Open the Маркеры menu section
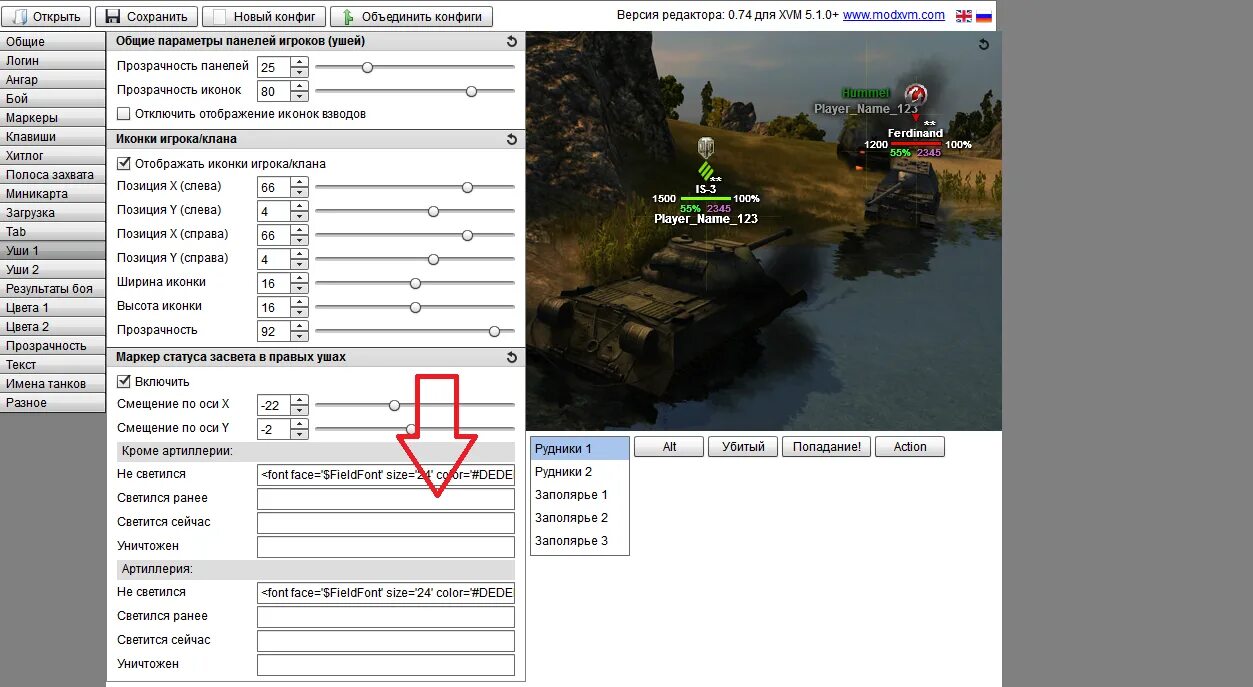The image size is (1253, 687). point(53,118)
